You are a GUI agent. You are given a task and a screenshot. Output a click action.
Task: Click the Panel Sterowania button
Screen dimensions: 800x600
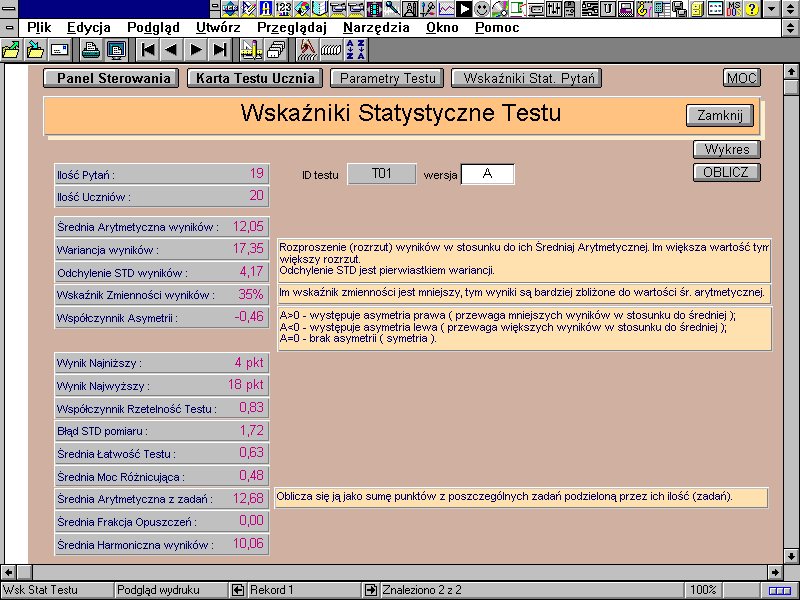112,78
